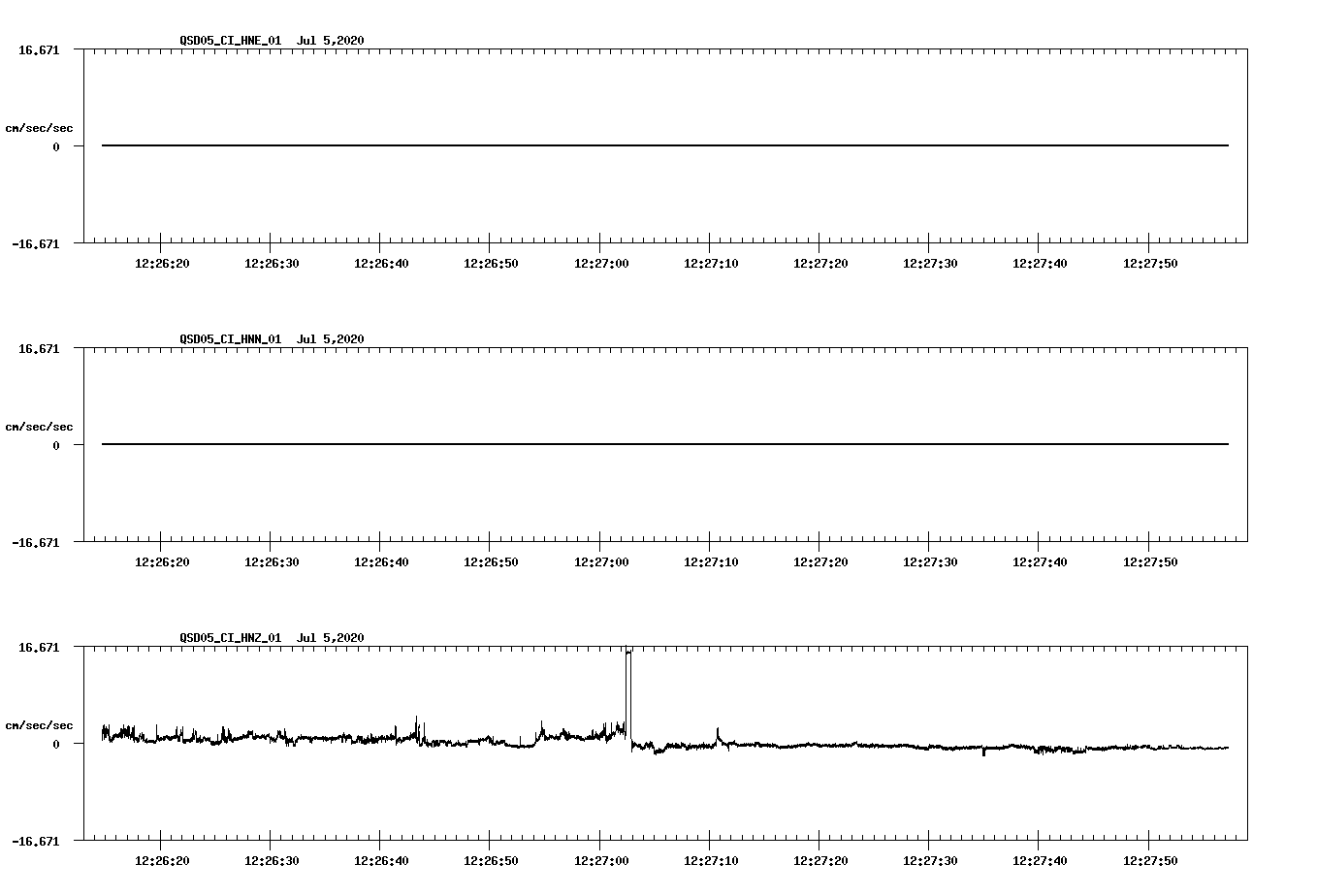Click the 12:27:30 time label under HNZ plot
Screen dimensions: 1317x896
(x=930, y=861)
